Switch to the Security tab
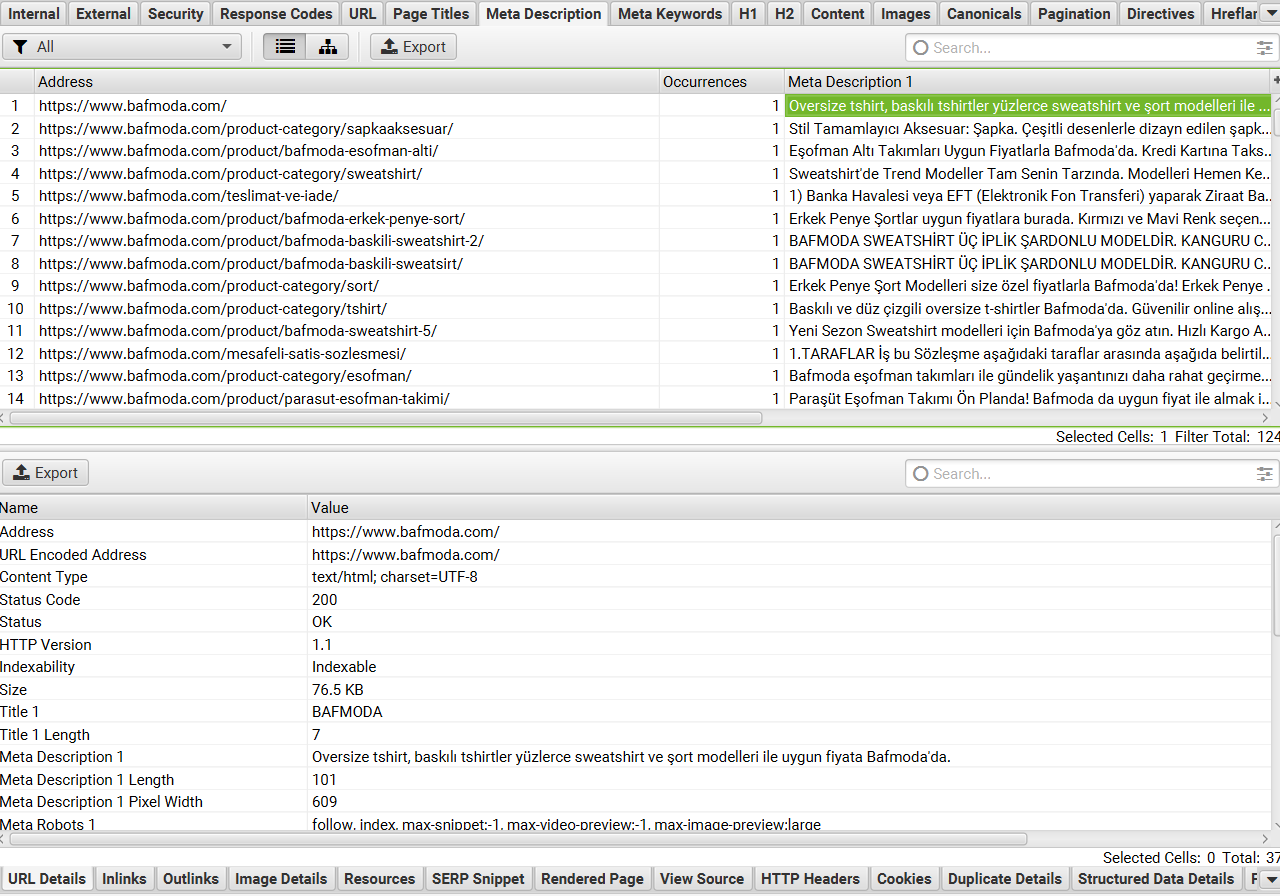Image resolution: width=1280 pixels, height=896 pixels. (175, 13)
